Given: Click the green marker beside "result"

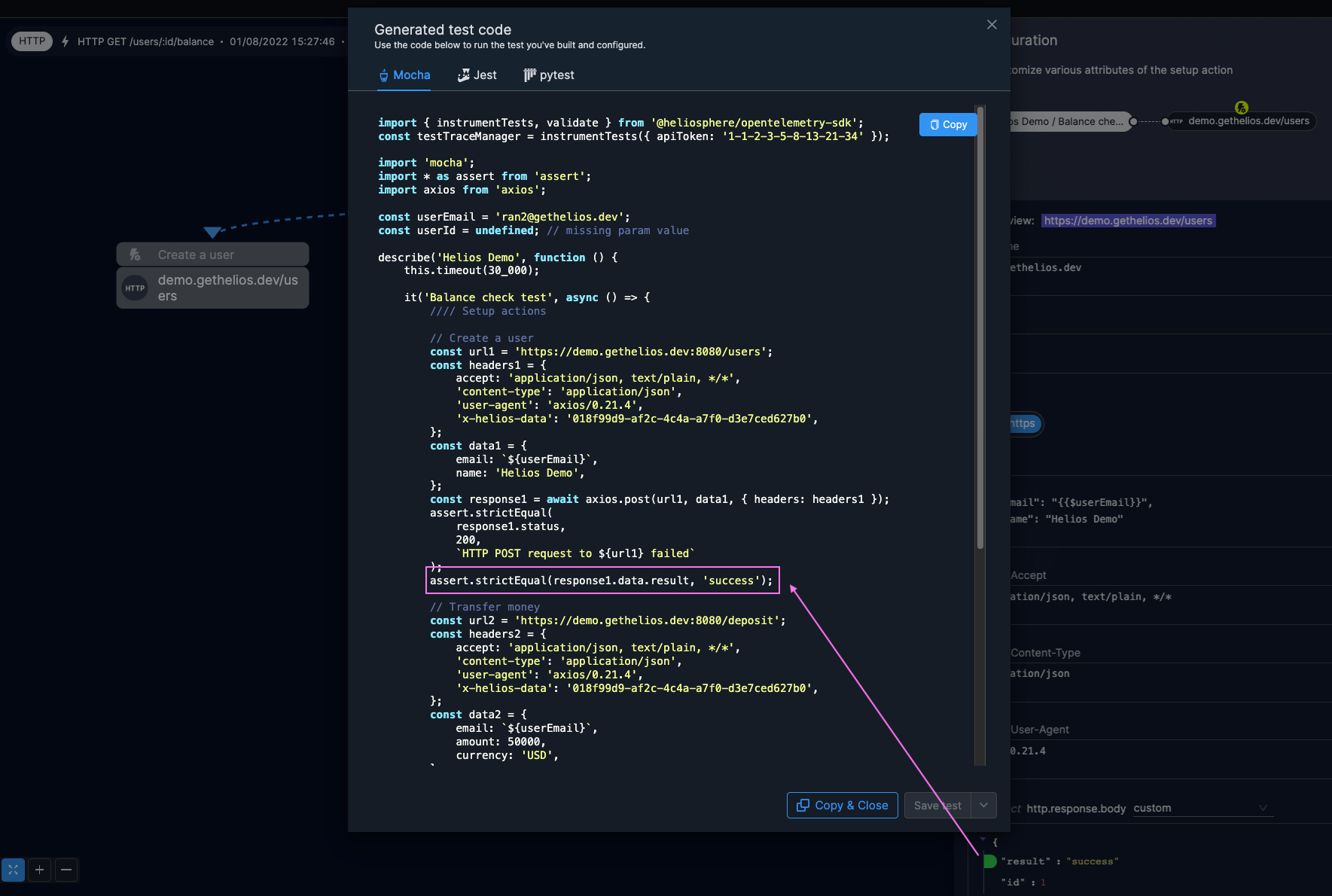Looking at the screenshot, I should point(989,861).
